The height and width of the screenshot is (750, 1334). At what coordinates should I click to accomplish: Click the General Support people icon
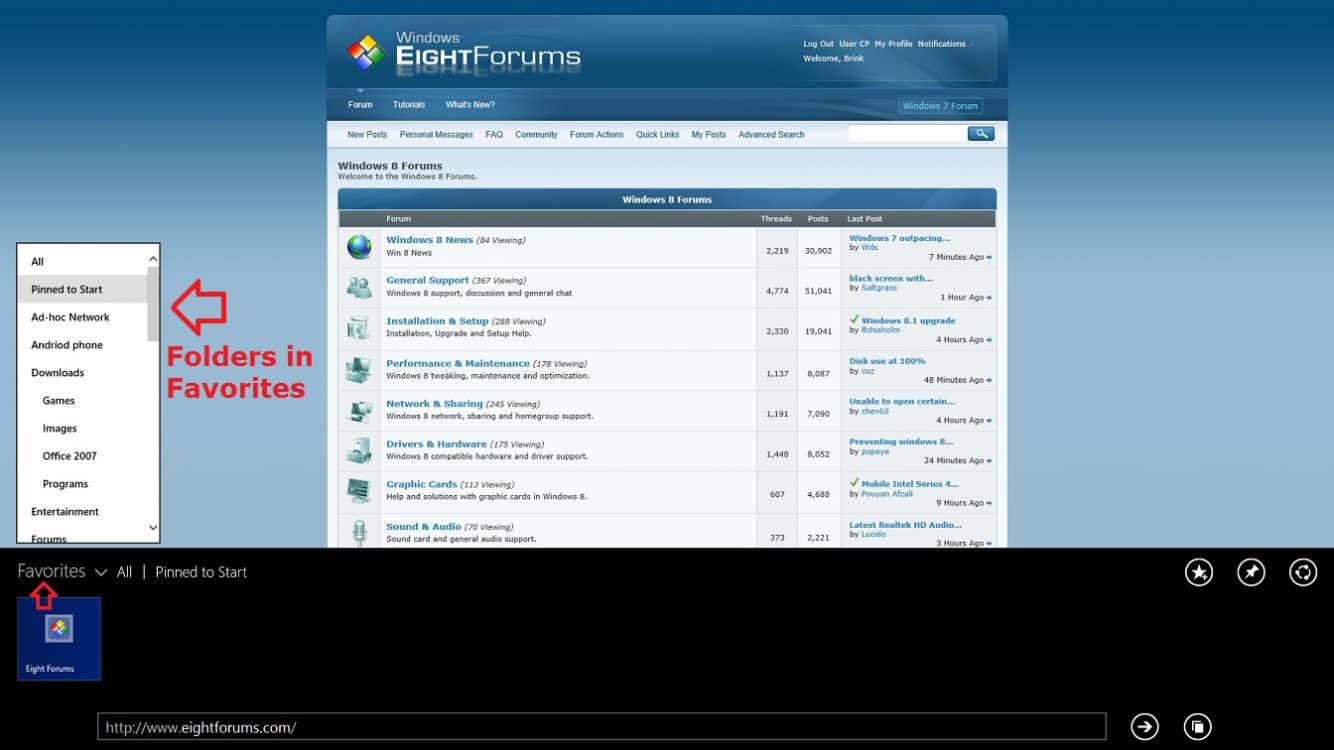359,287
